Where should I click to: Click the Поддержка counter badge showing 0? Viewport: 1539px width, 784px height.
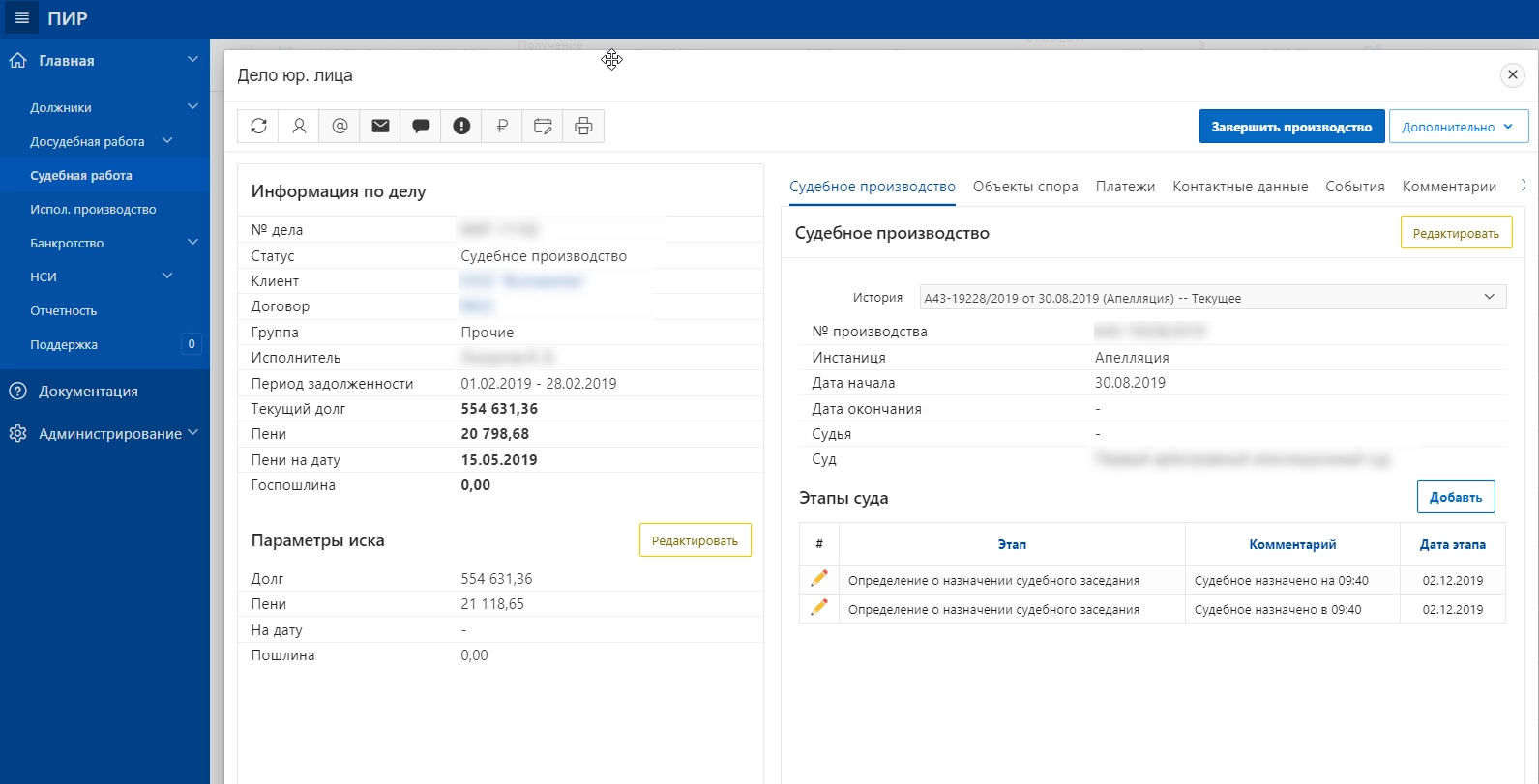[192, 343]
